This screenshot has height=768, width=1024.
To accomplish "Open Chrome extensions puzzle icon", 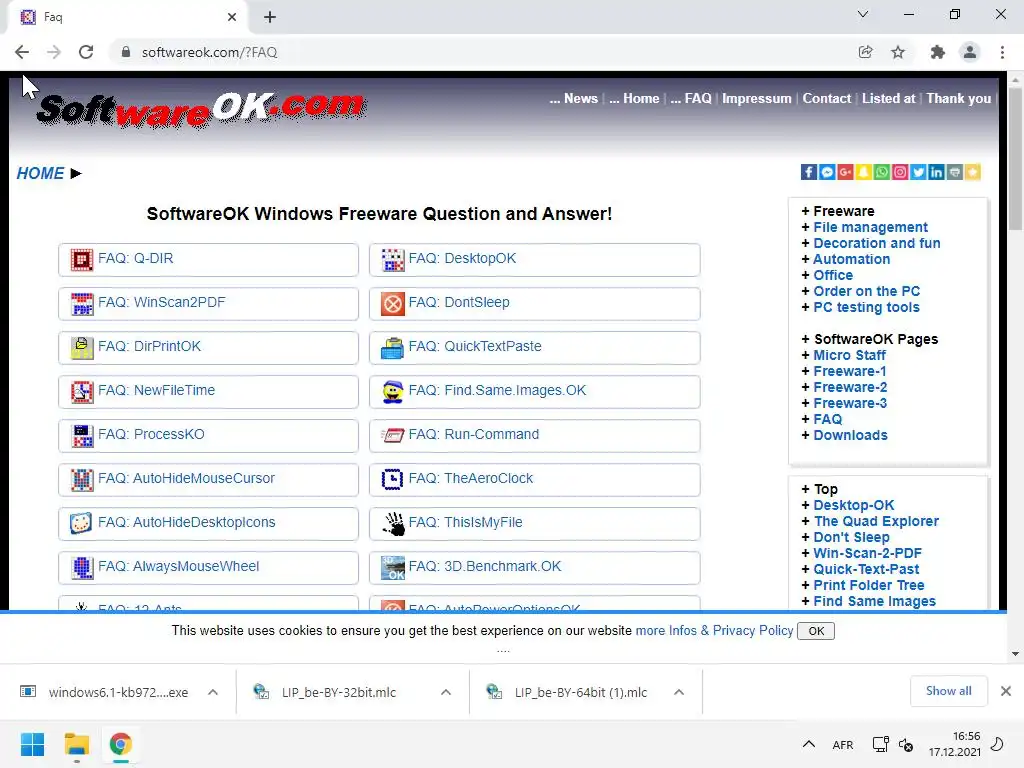I will (x=937, y=52).
